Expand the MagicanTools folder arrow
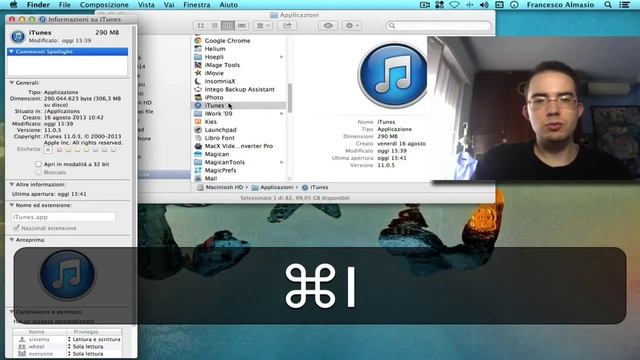The height and width of the screenshot is (360, 640). point(282,162)
